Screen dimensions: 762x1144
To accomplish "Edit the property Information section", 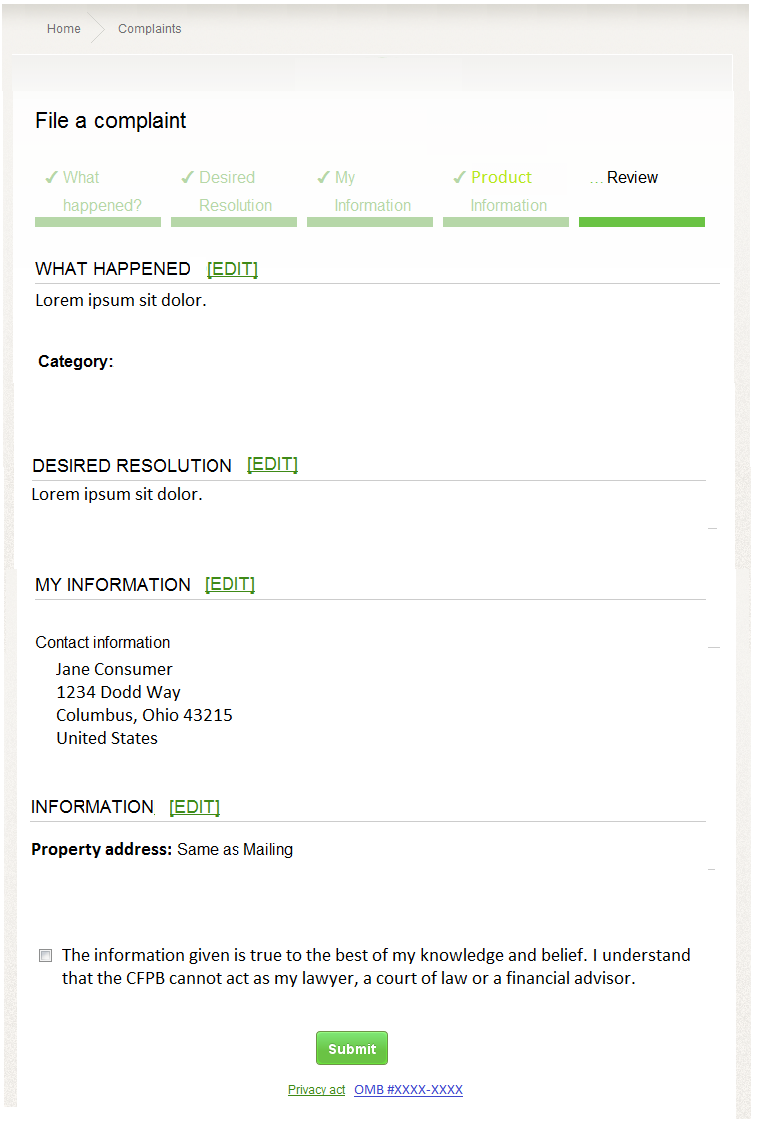I will (194, 807).
